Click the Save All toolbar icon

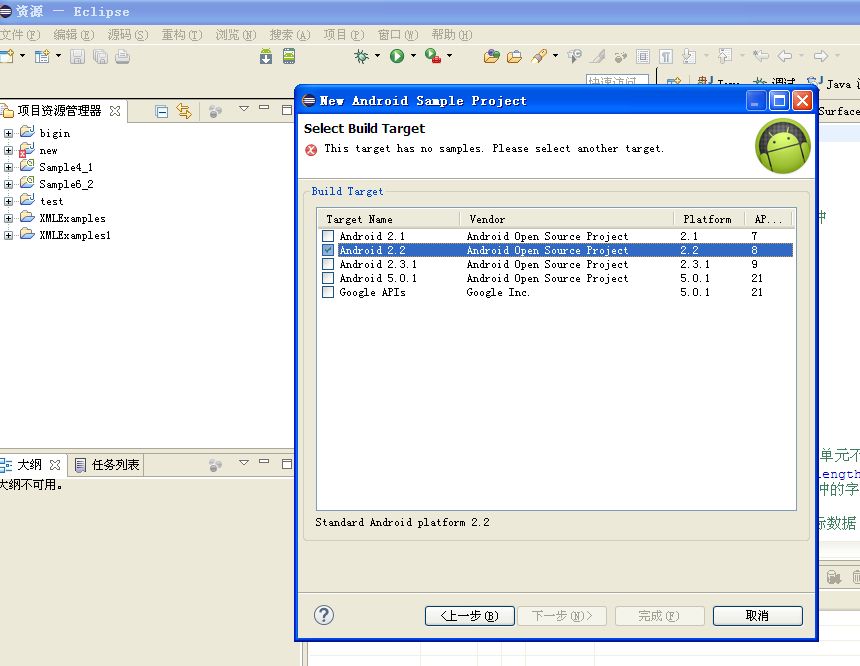click(x=100, y=56)
